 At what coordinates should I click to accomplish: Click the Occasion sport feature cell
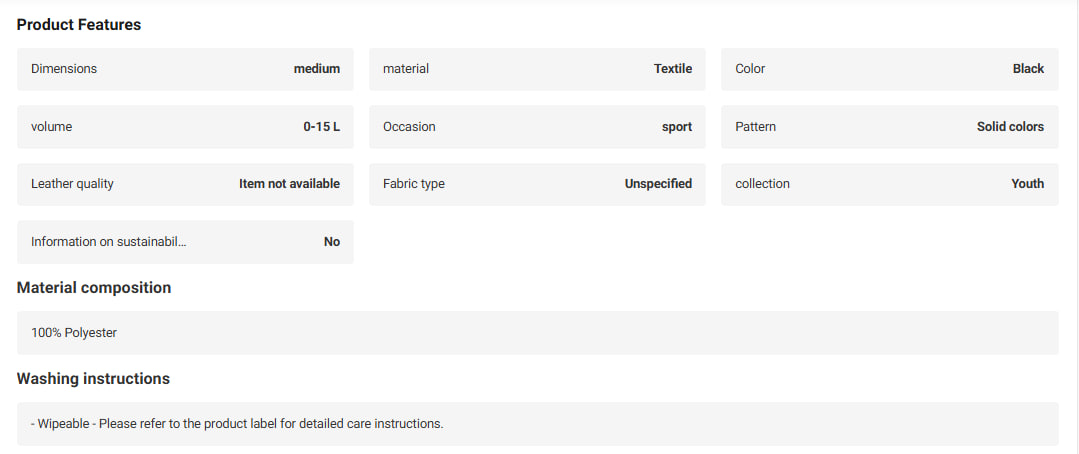(x=537, y=127)
